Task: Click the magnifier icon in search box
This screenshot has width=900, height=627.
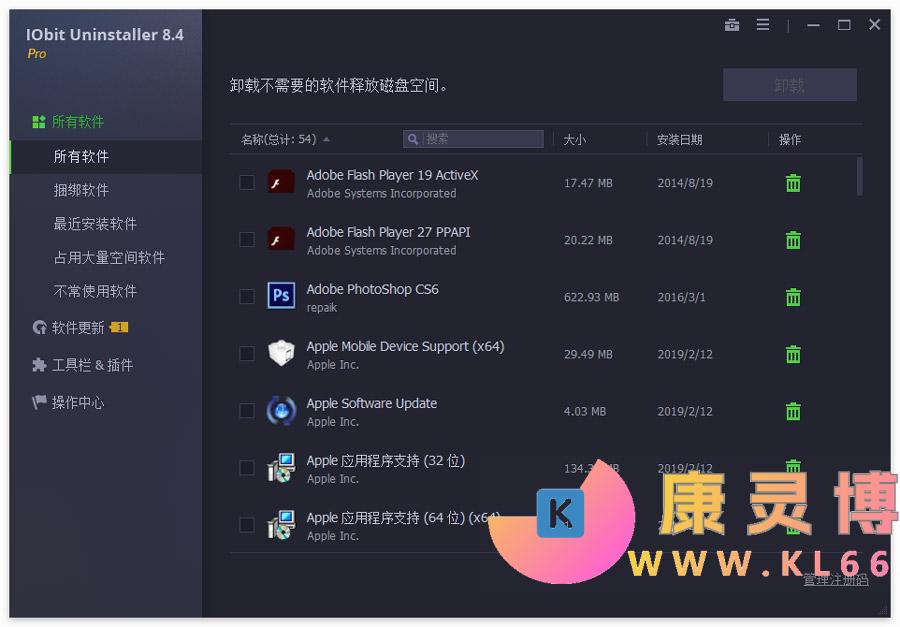Action: [x=412, y=139]
